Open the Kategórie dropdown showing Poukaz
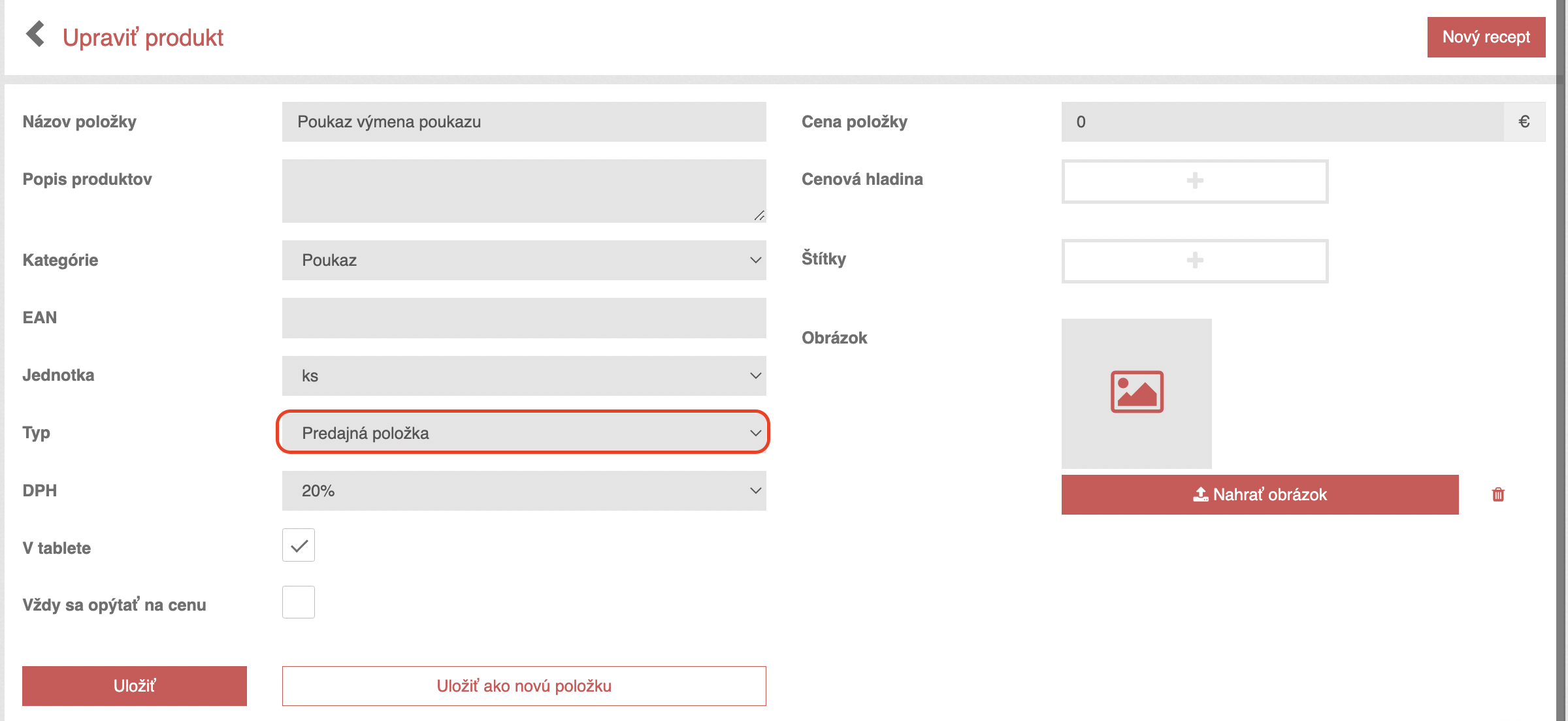The width and height of the screenshot is (1568, 721). tap(524, 260)
